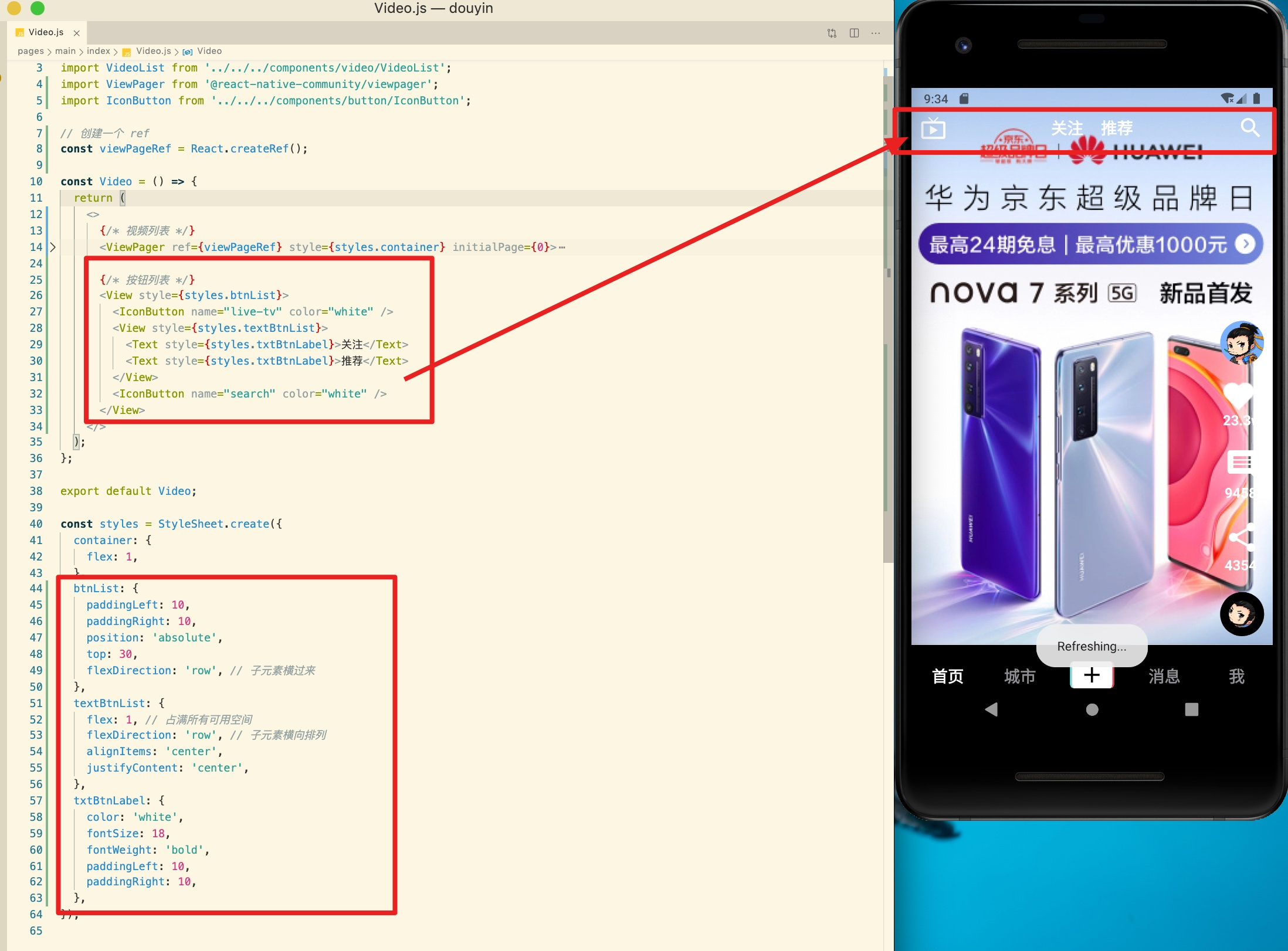Tap the Android recents square button
1288x951 pixels.
[1191, 709]
